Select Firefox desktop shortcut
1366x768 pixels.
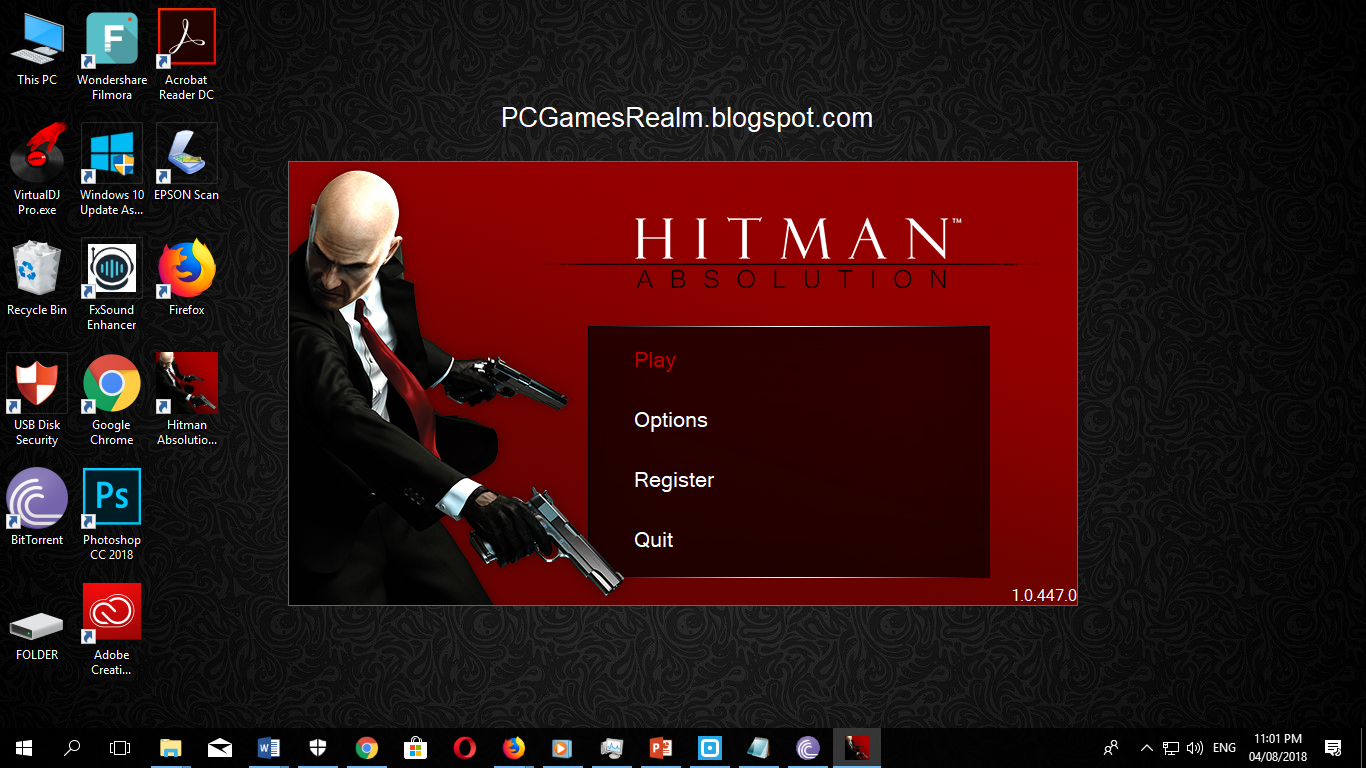[x=187, y=278]
